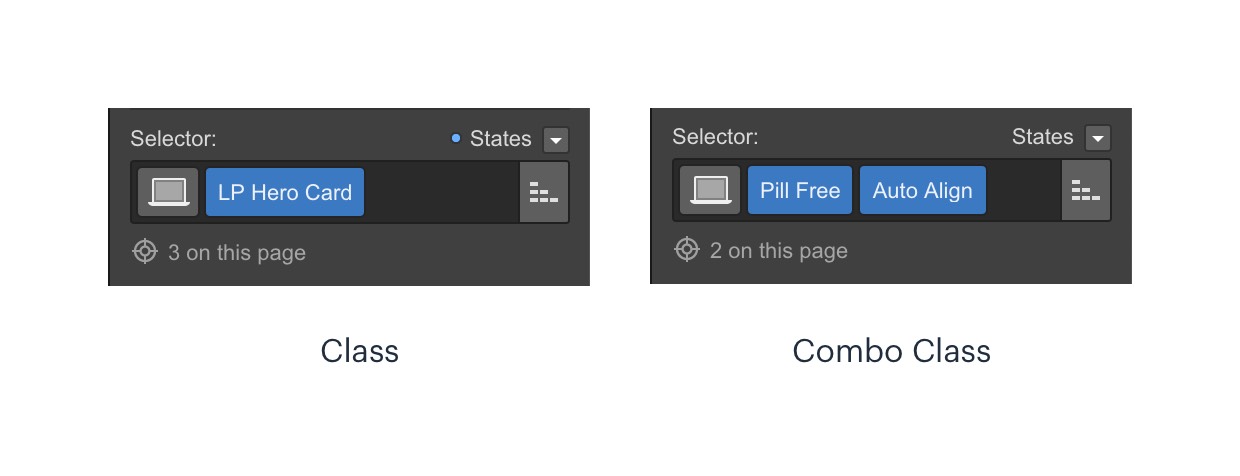Screen dimensions: 1240x476
Task: Click empty selector field after LP Hero Card
Action: click(442, 192)
